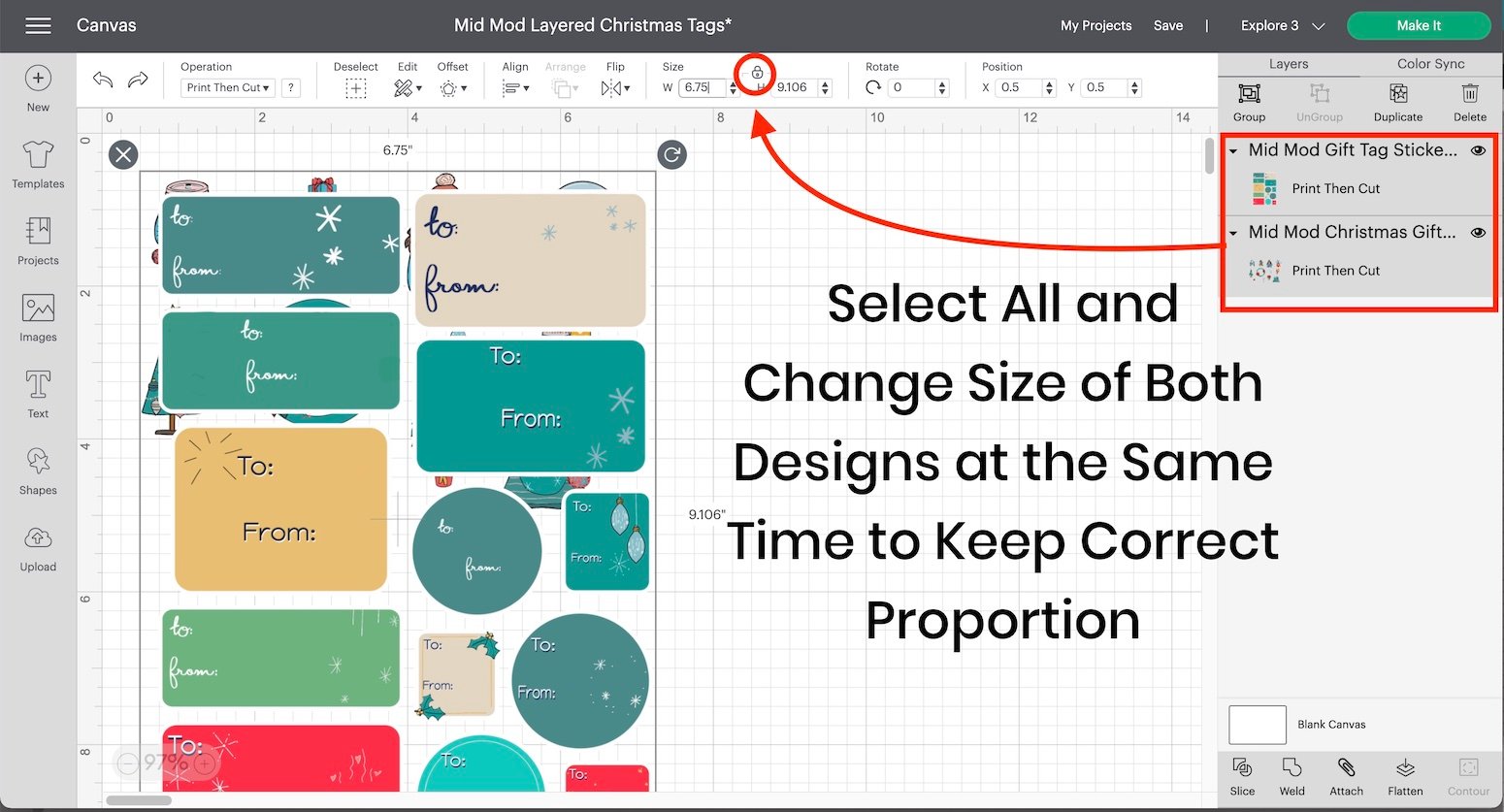Open the Operation Print Then Cut dropdown
The width and height of the screenshot is (1504, 812).
click(228, 87)
